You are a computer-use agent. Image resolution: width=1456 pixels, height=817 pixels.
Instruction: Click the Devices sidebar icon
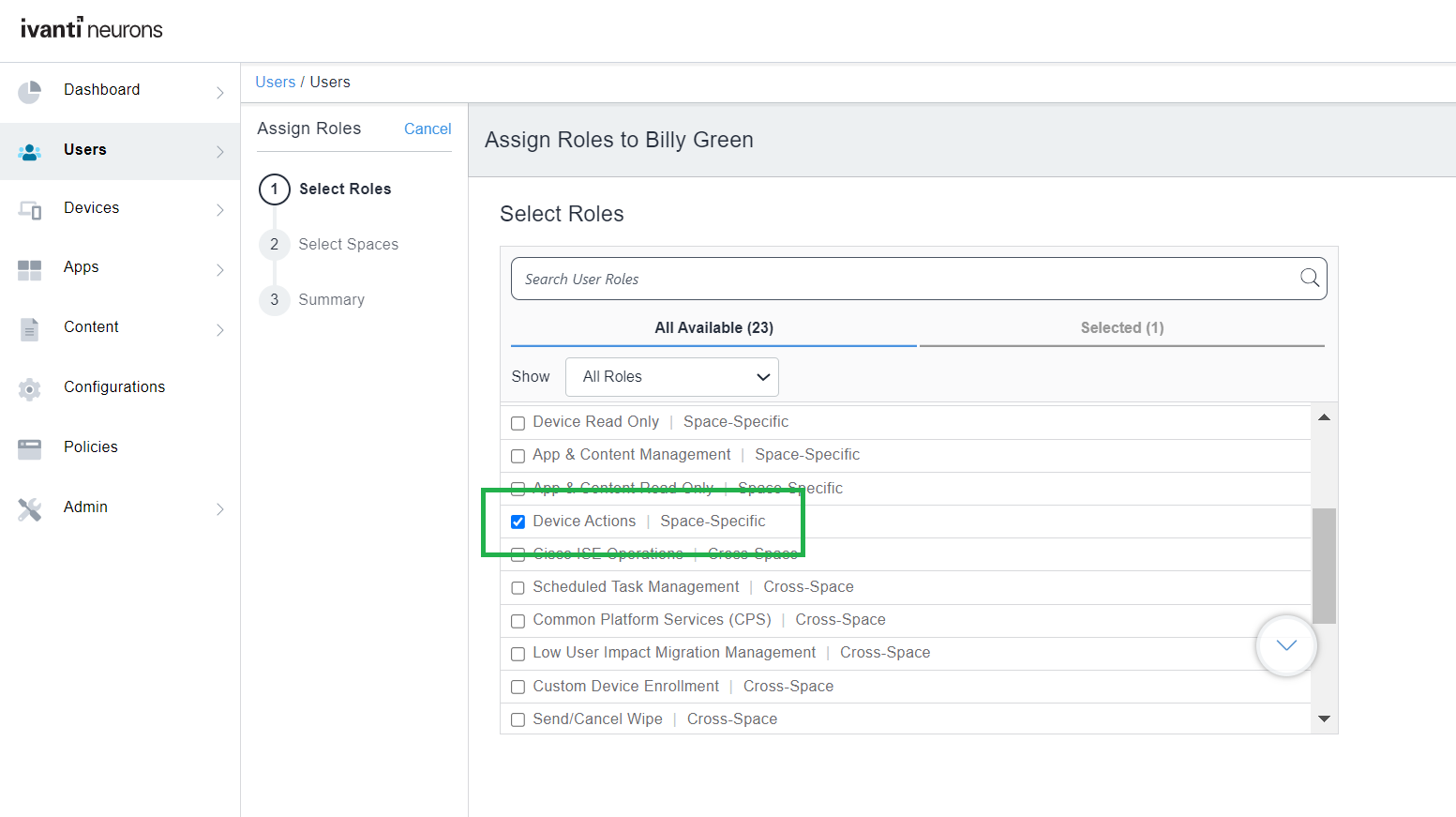click(29, 209)
